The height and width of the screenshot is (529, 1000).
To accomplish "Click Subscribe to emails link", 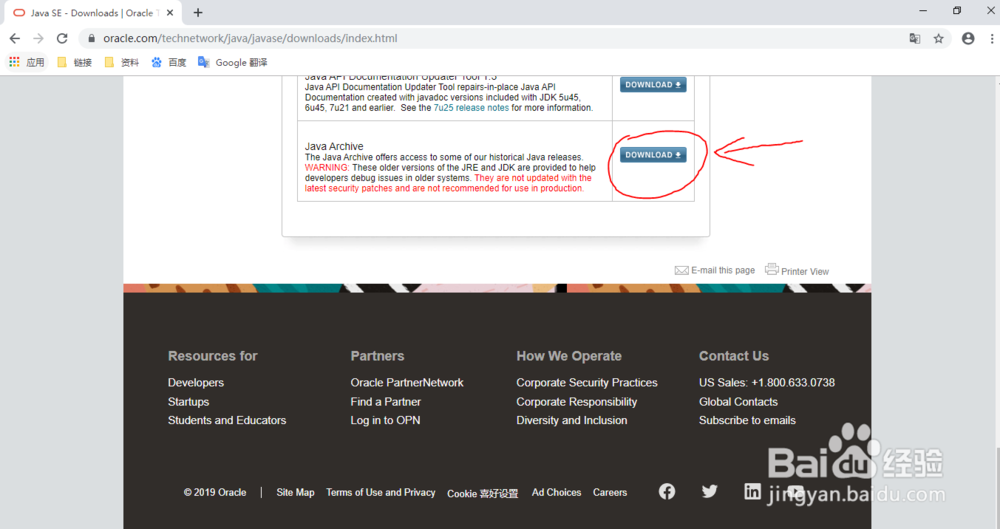I will pos(747,420).
